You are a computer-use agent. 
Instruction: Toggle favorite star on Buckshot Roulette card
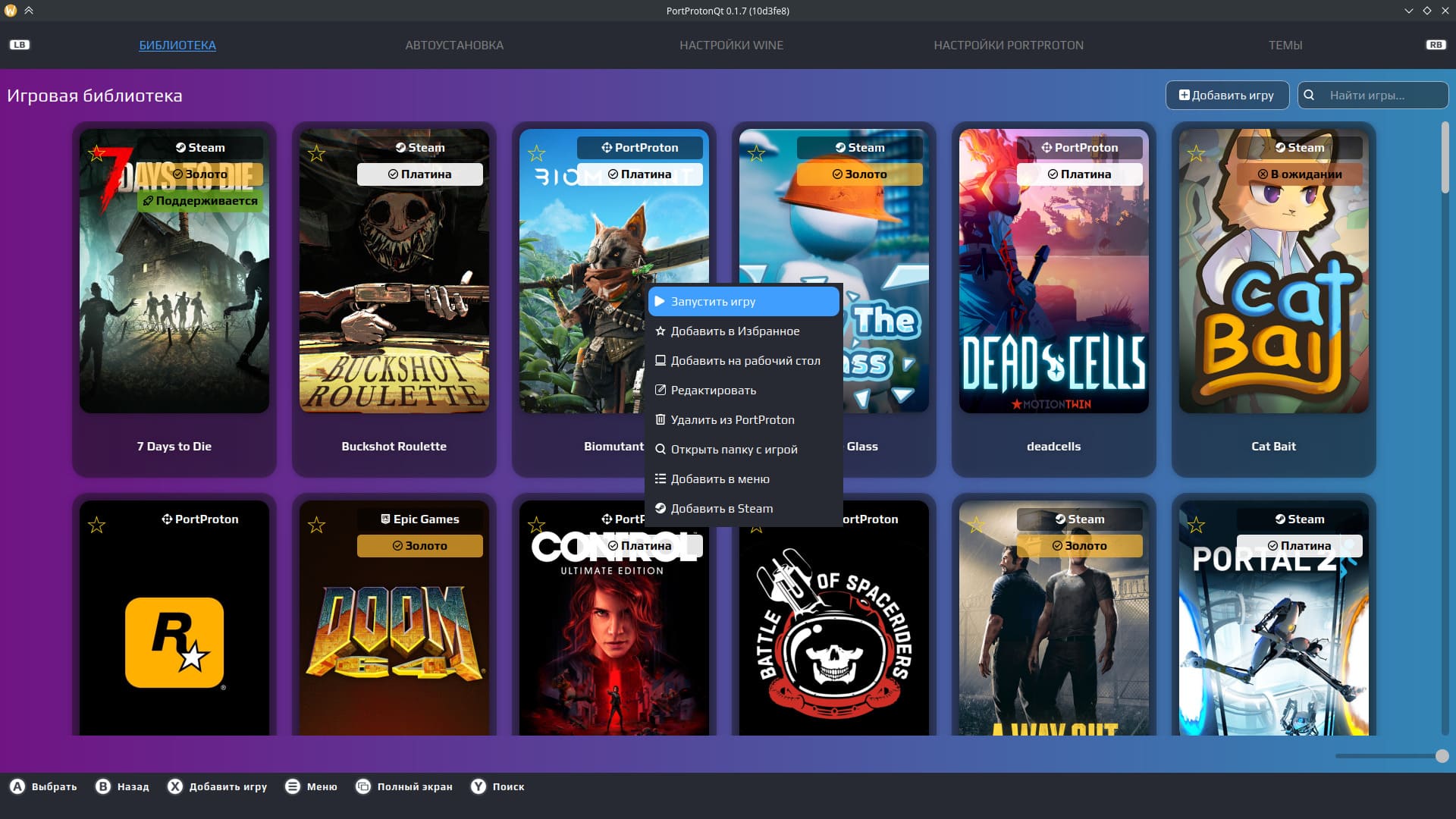316,154
